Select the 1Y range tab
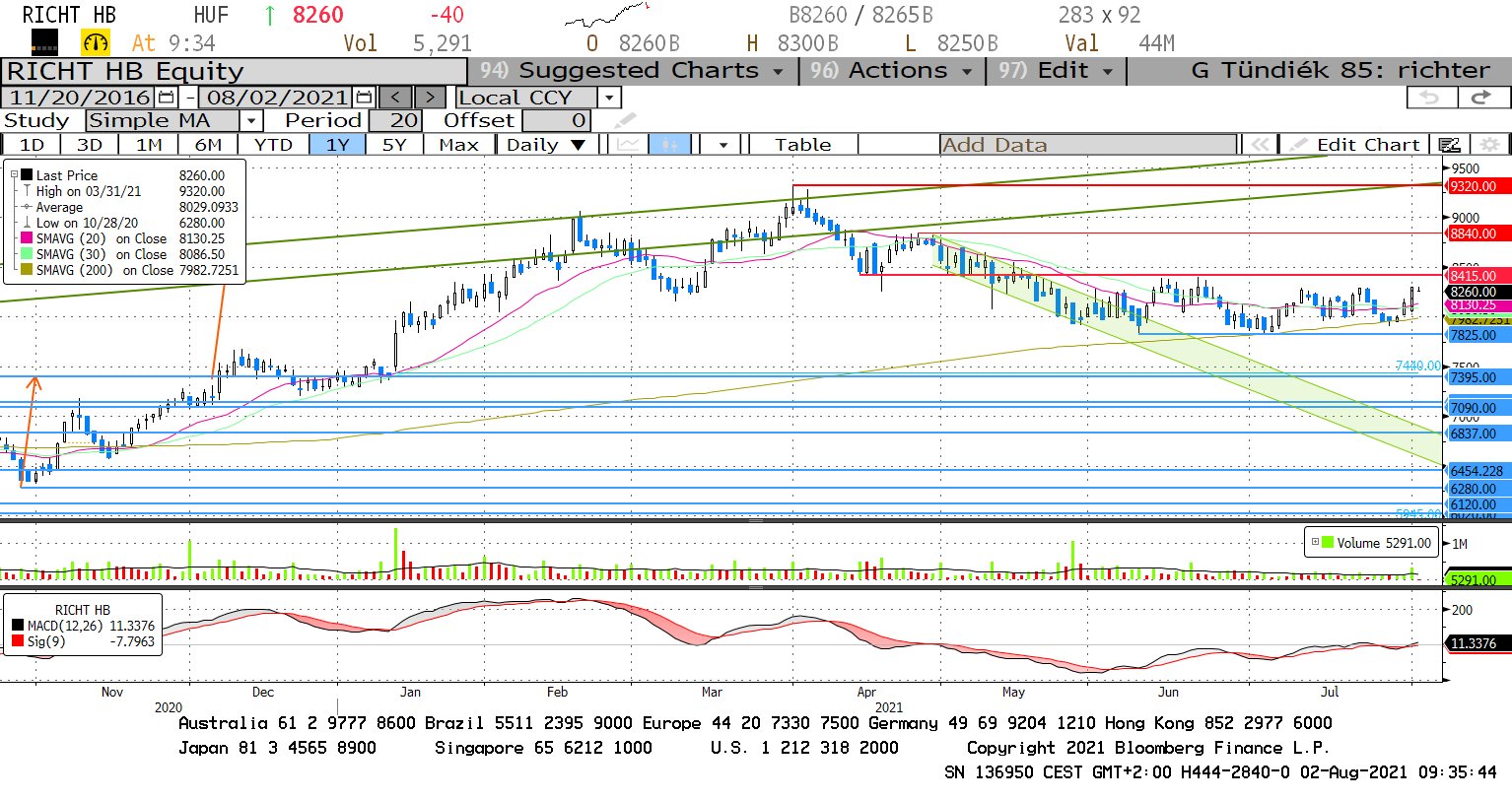The width and height of the screenshot is (1512, 801). 337,145
